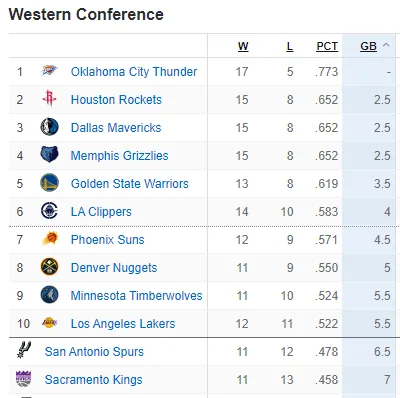This screenshot has width=400, height=398.
Task: Click the Minnesota Timberwolves logo icon
Action: coord(49,295)
